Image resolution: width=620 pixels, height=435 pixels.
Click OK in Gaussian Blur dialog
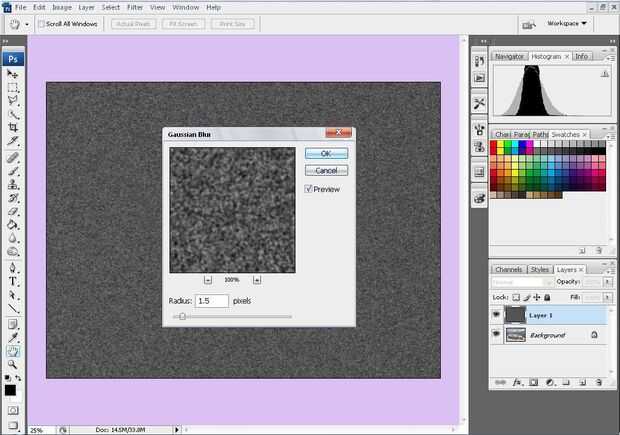[x=326, y=153]
